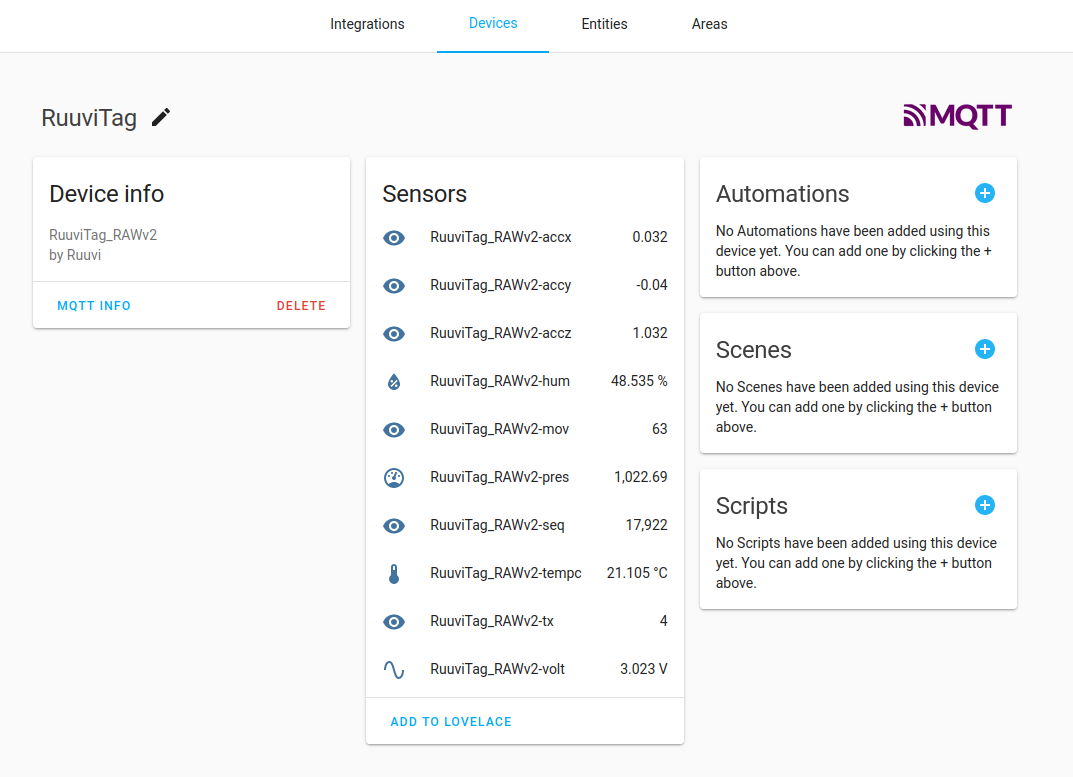Open MQTT INFO for the device

94,306
